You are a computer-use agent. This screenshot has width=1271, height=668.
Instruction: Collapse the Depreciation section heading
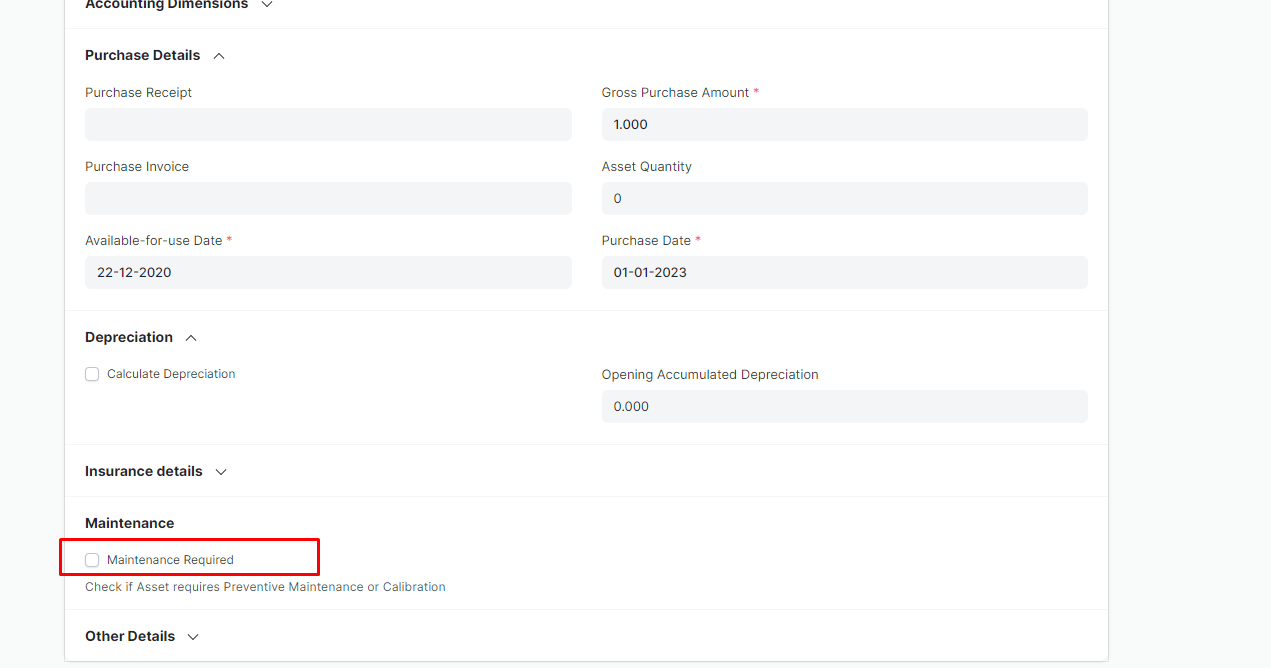tap(129, 338)
